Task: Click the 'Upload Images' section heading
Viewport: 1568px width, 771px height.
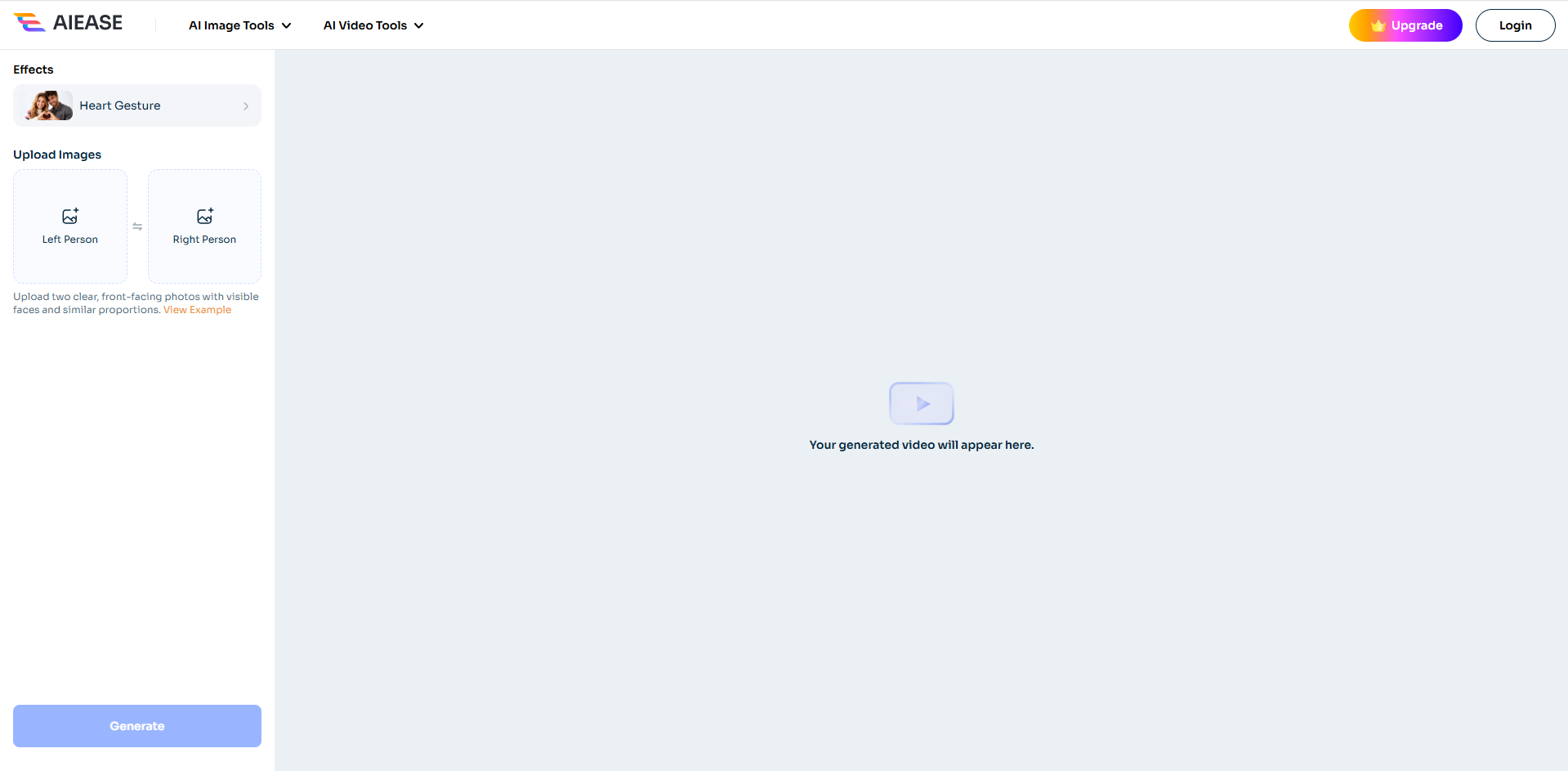Action: click(57, 155)
